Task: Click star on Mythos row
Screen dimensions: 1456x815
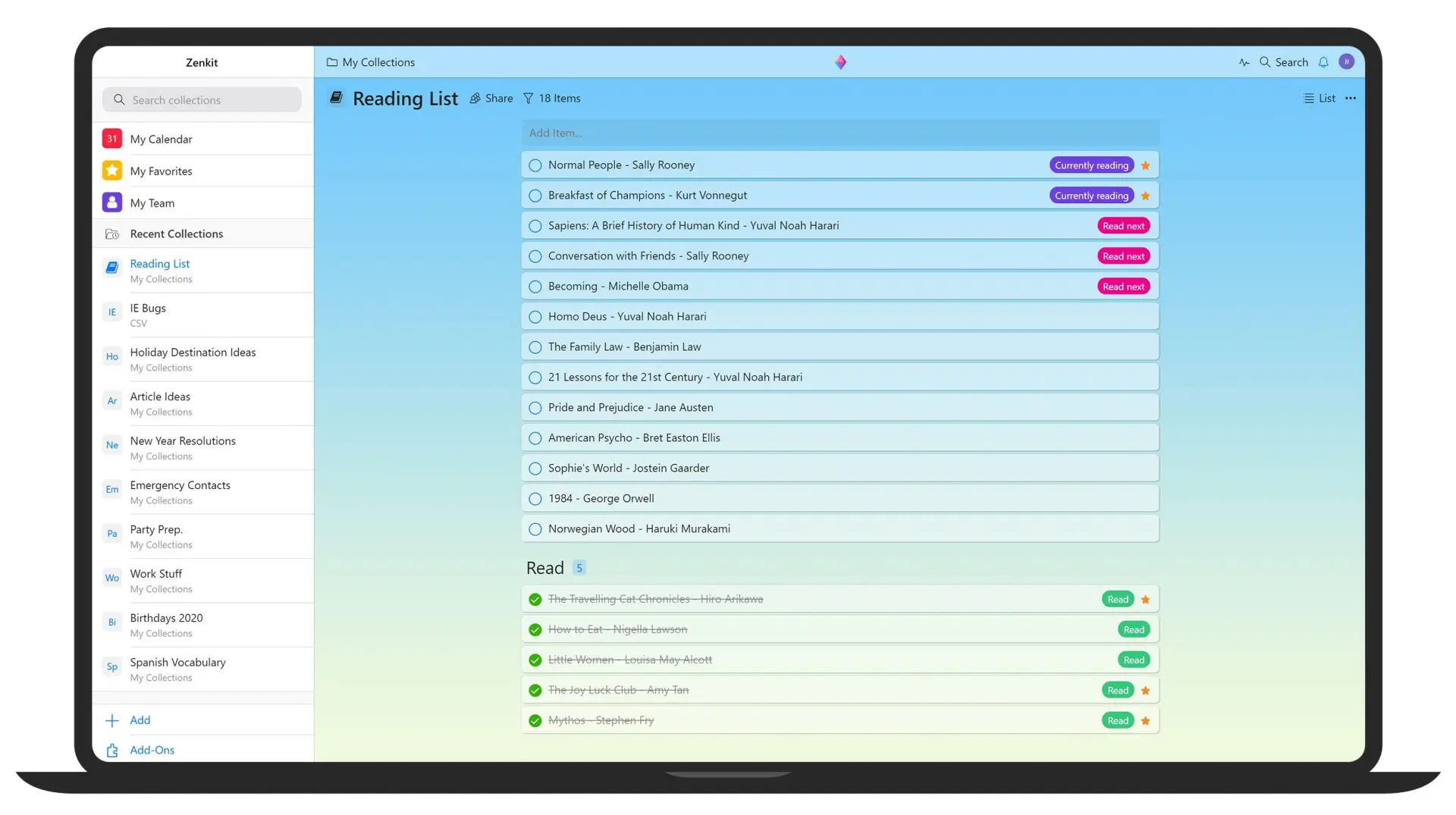Action: [x=1145, y=721]
